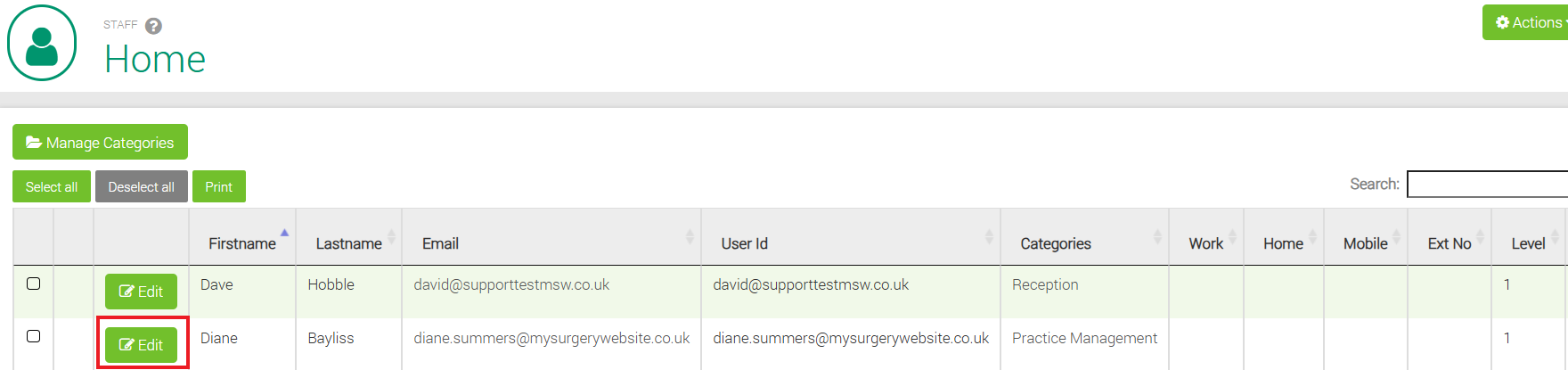
Task: Sort table by Email column
Action: 440,243
